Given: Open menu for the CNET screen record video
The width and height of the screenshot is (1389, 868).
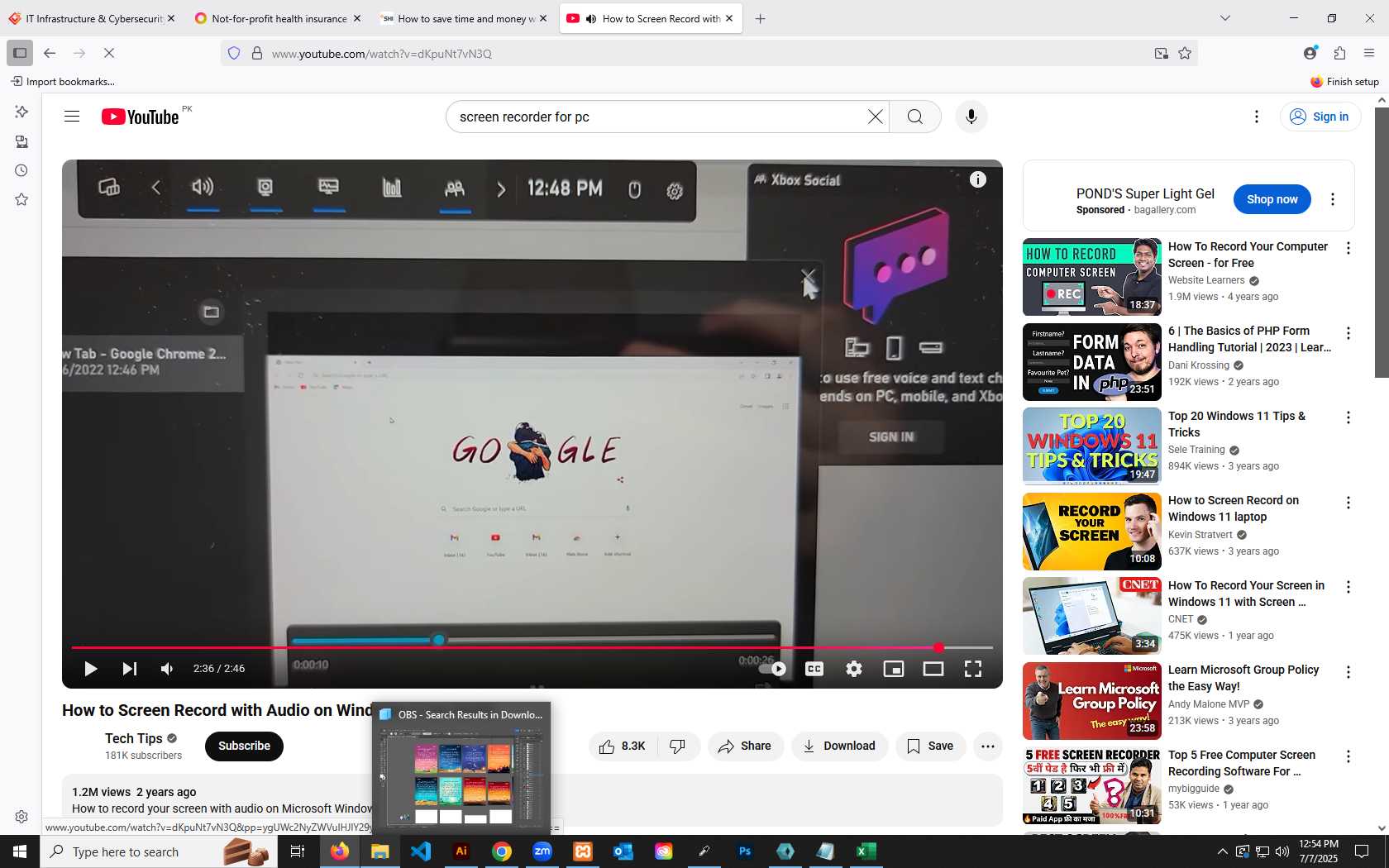Looking at the screenshot, I should [1348, 587].
